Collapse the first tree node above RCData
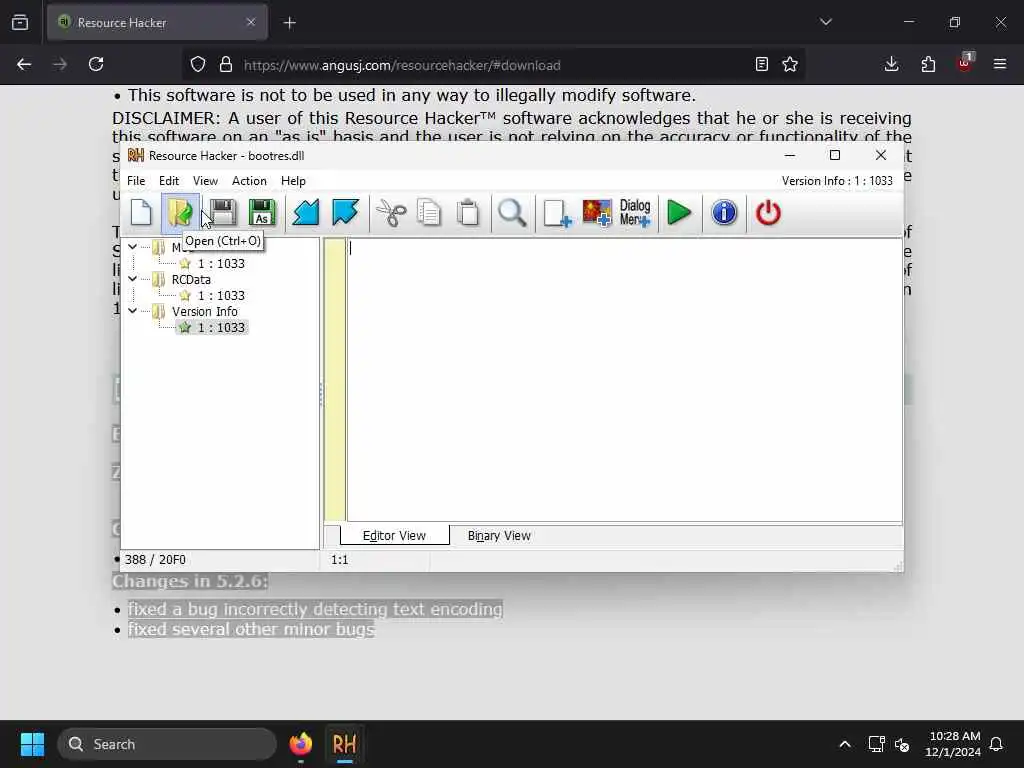The image size is (1024, 768). click(133, 247)
